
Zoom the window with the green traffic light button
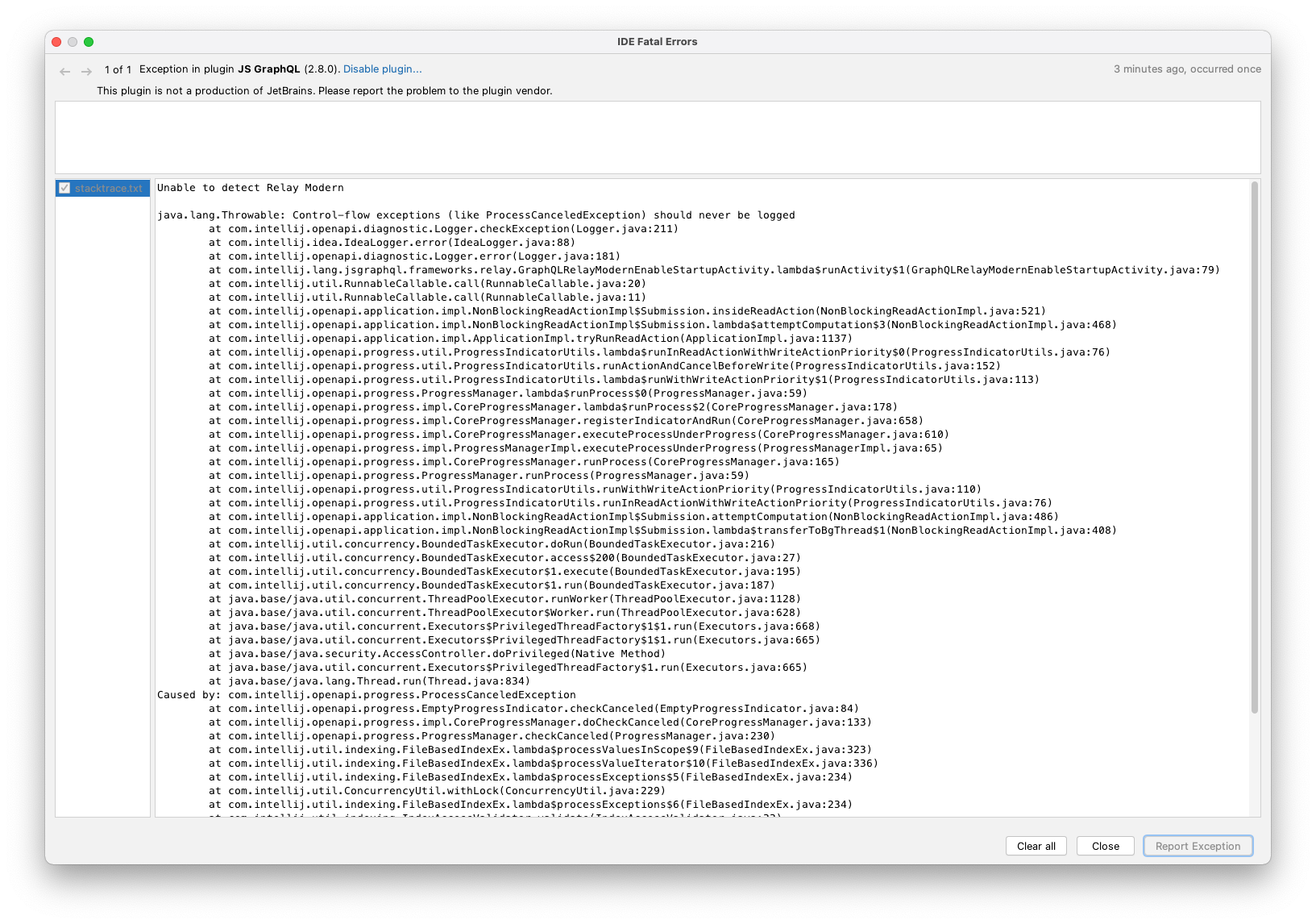pyautogui.click(x=89, y=41)
